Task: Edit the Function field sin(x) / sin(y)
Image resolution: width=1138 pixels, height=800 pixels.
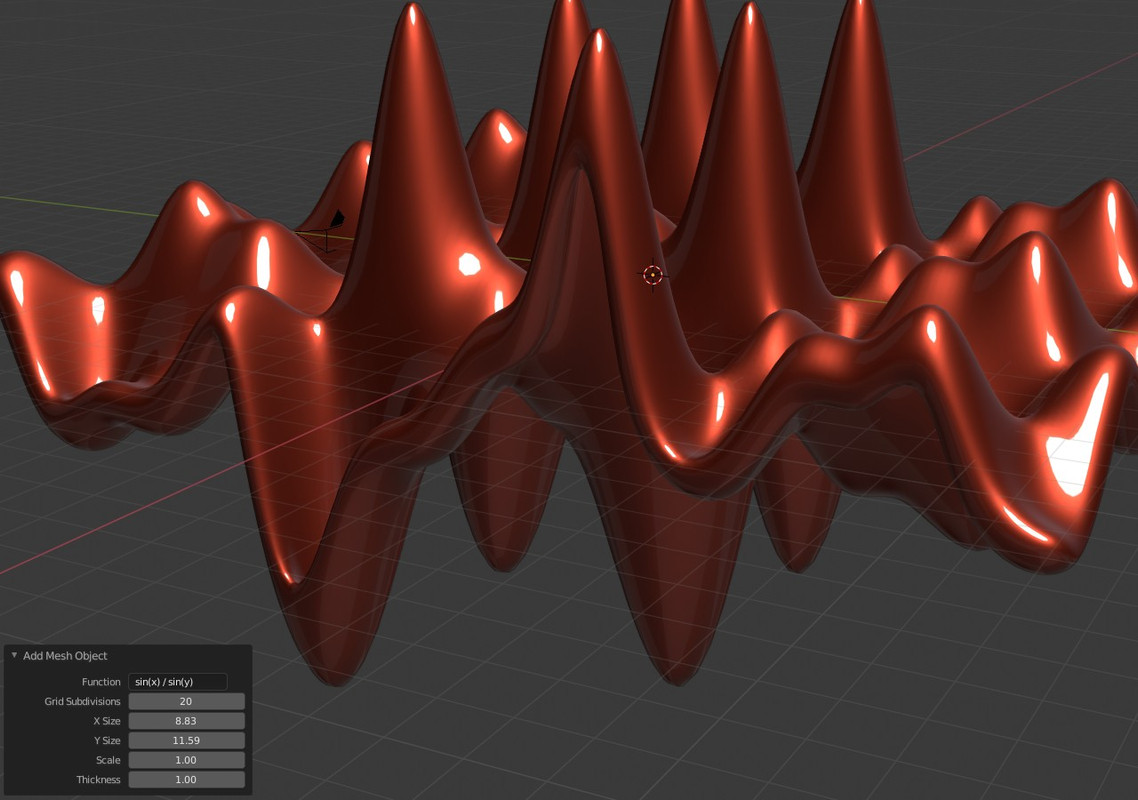Action: (x=178, y=682)
